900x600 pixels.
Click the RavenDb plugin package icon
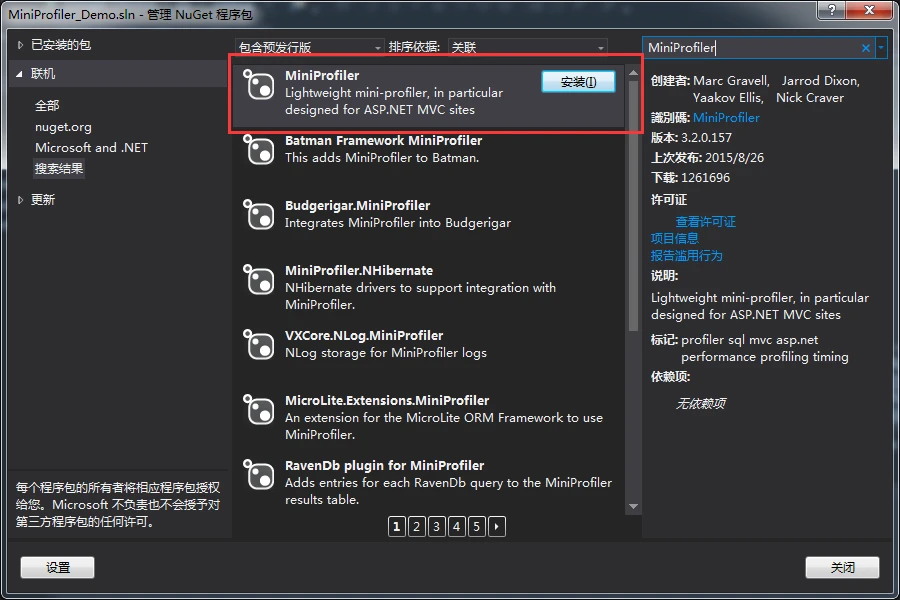coord(259,476)
